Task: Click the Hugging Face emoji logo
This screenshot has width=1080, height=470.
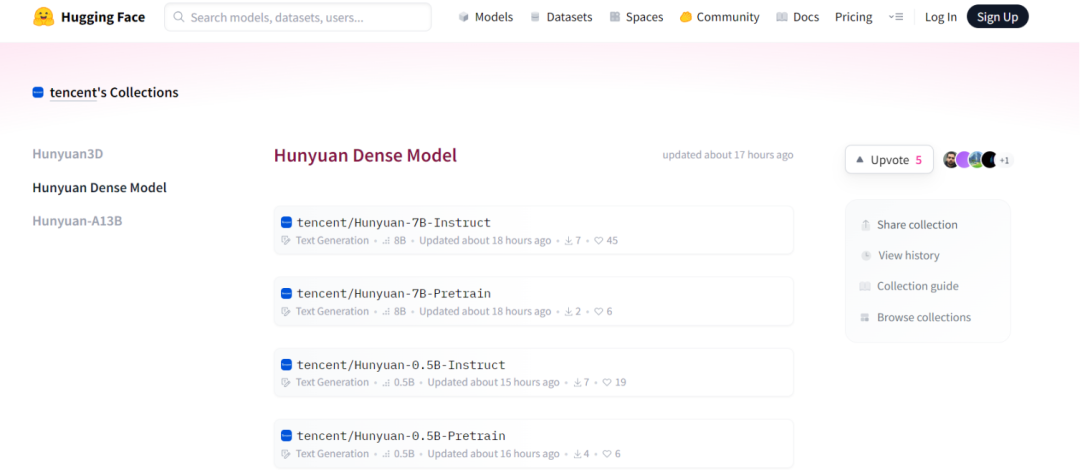Action: pyautogui.click(x=43, y=17)
